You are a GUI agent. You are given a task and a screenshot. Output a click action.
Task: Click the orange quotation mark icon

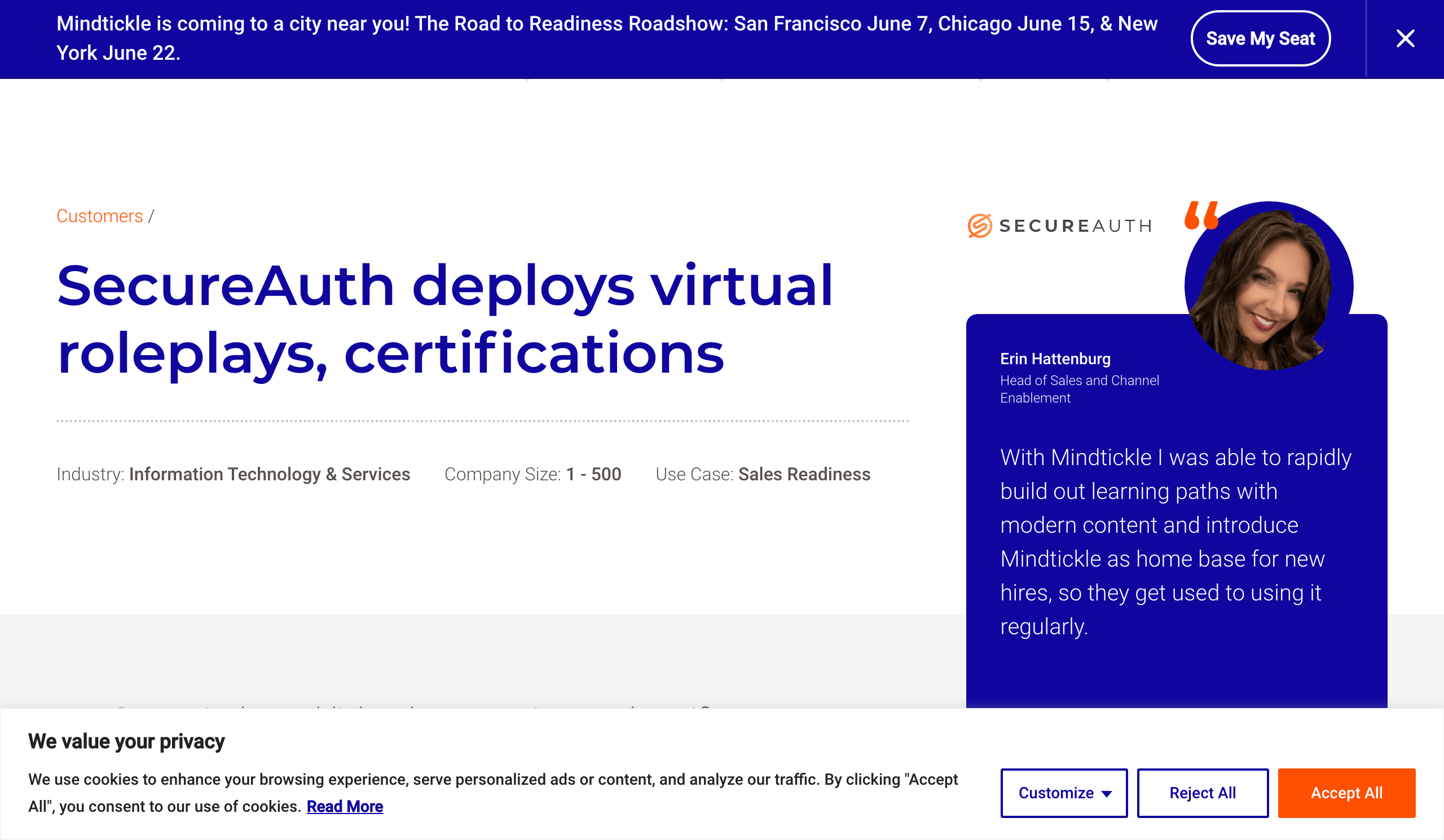click(x=1201, y=215)
